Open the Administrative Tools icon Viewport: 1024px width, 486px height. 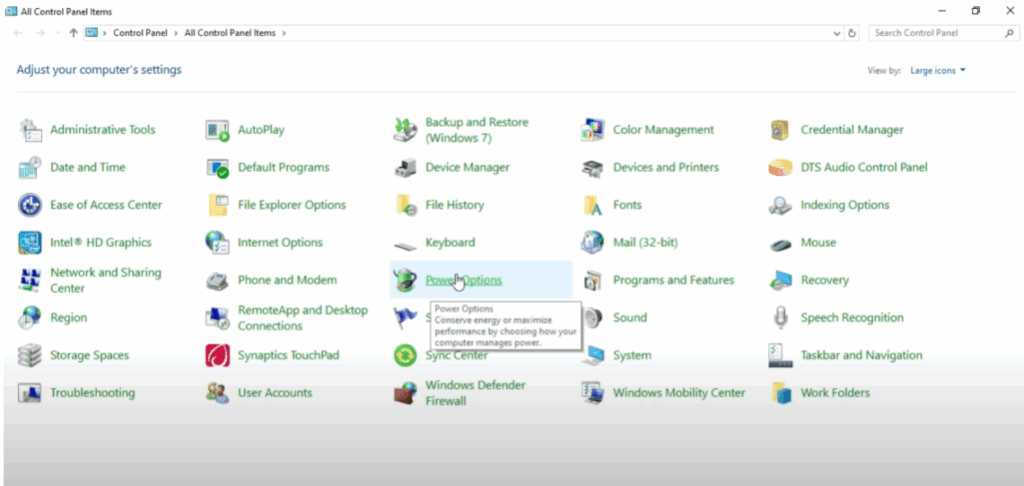[x=30, y=130]
